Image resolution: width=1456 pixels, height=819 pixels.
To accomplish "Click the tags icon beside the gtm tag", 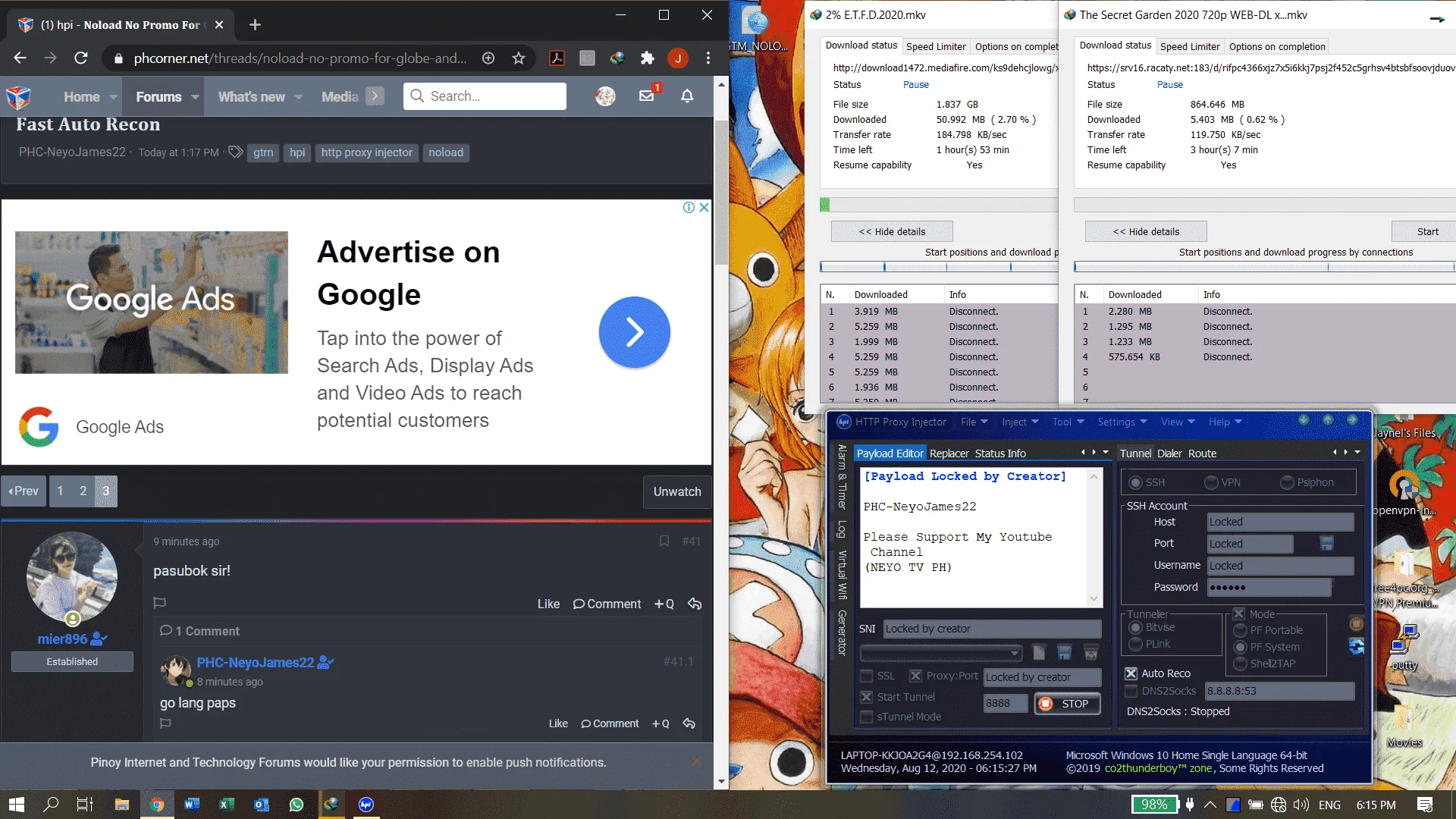I will coord(236,152).
